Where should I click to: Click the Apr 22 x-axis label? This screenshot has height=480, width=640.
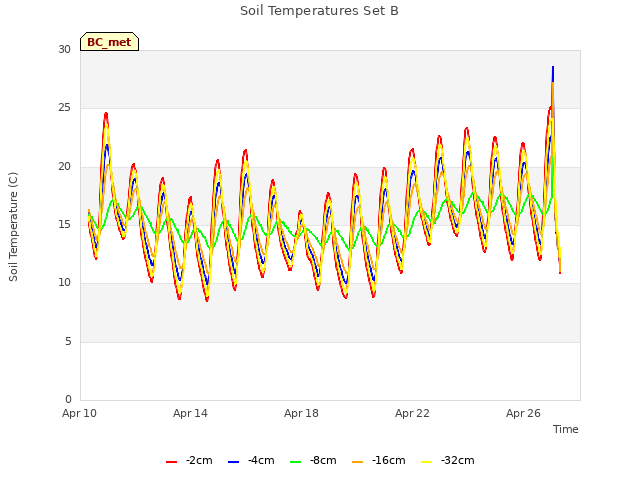(x=412, y=413)
